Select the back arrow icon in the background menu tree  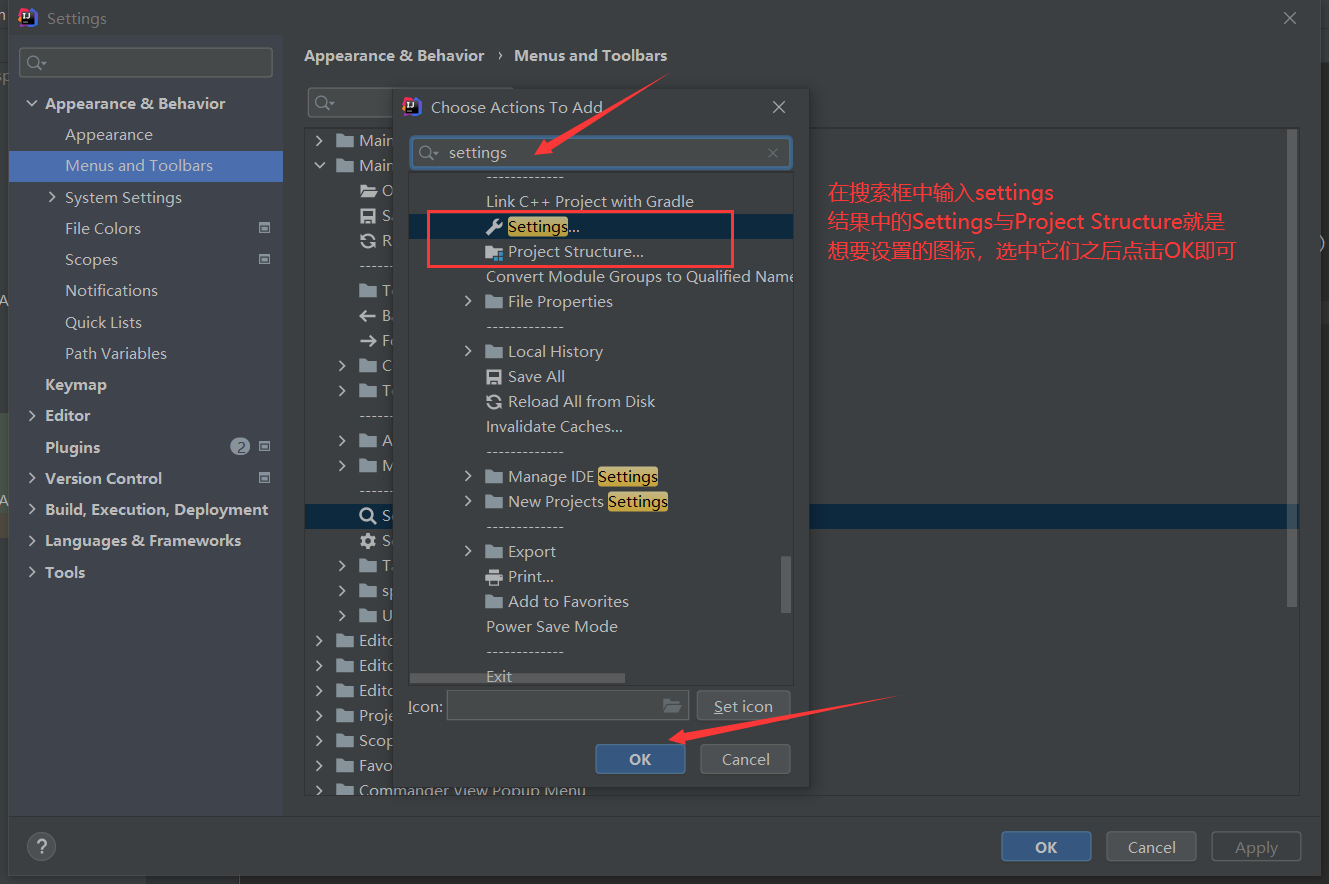coord(368,316)
